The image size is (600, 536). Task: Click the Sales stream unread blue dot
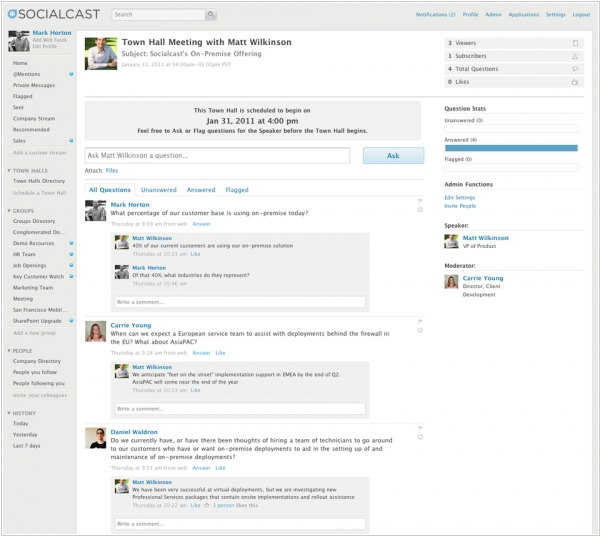(71, 140)
